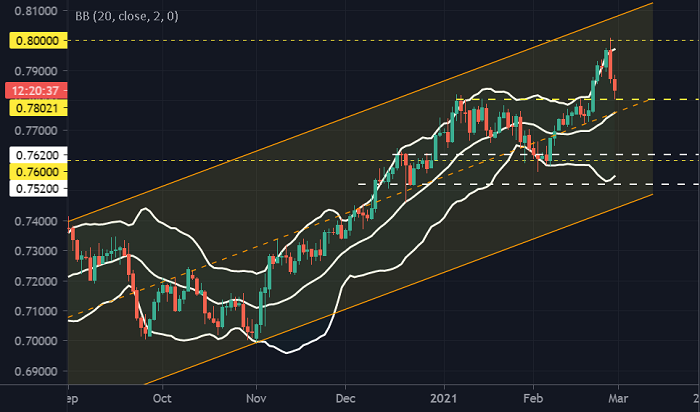Image resolution: width=700 pixels, height=412 pixels.
Task: Select the 0.75200 white price label
Action: pos(38,189)
